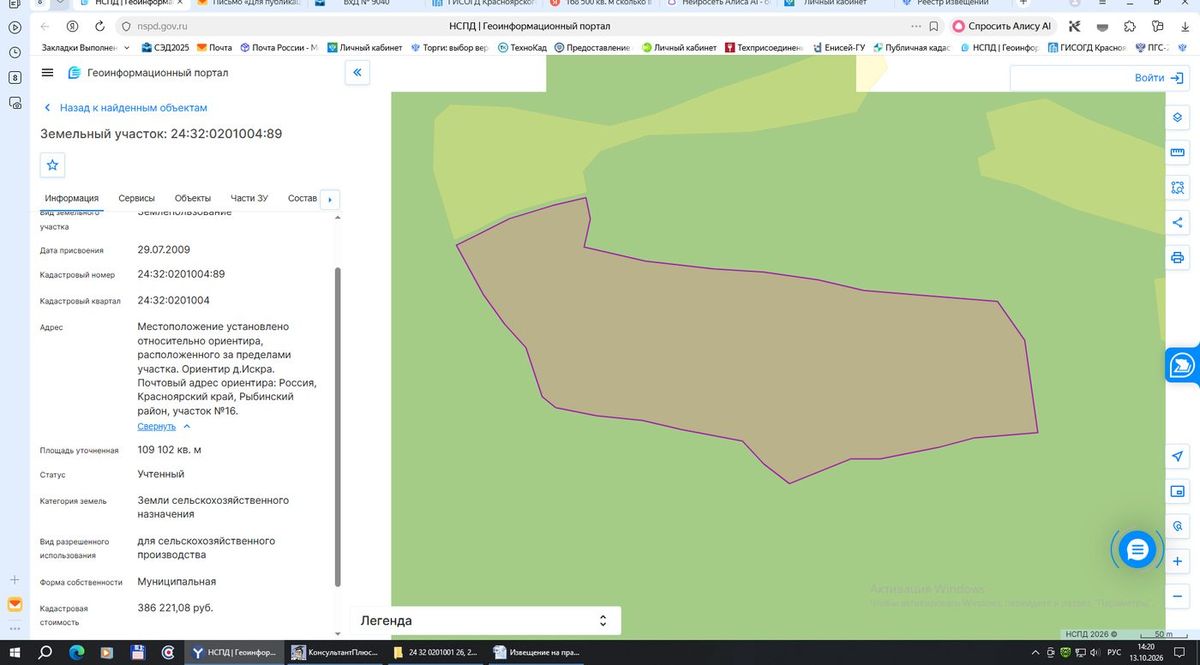
Task: Reload the page in browser
Action: coord(101,26)
